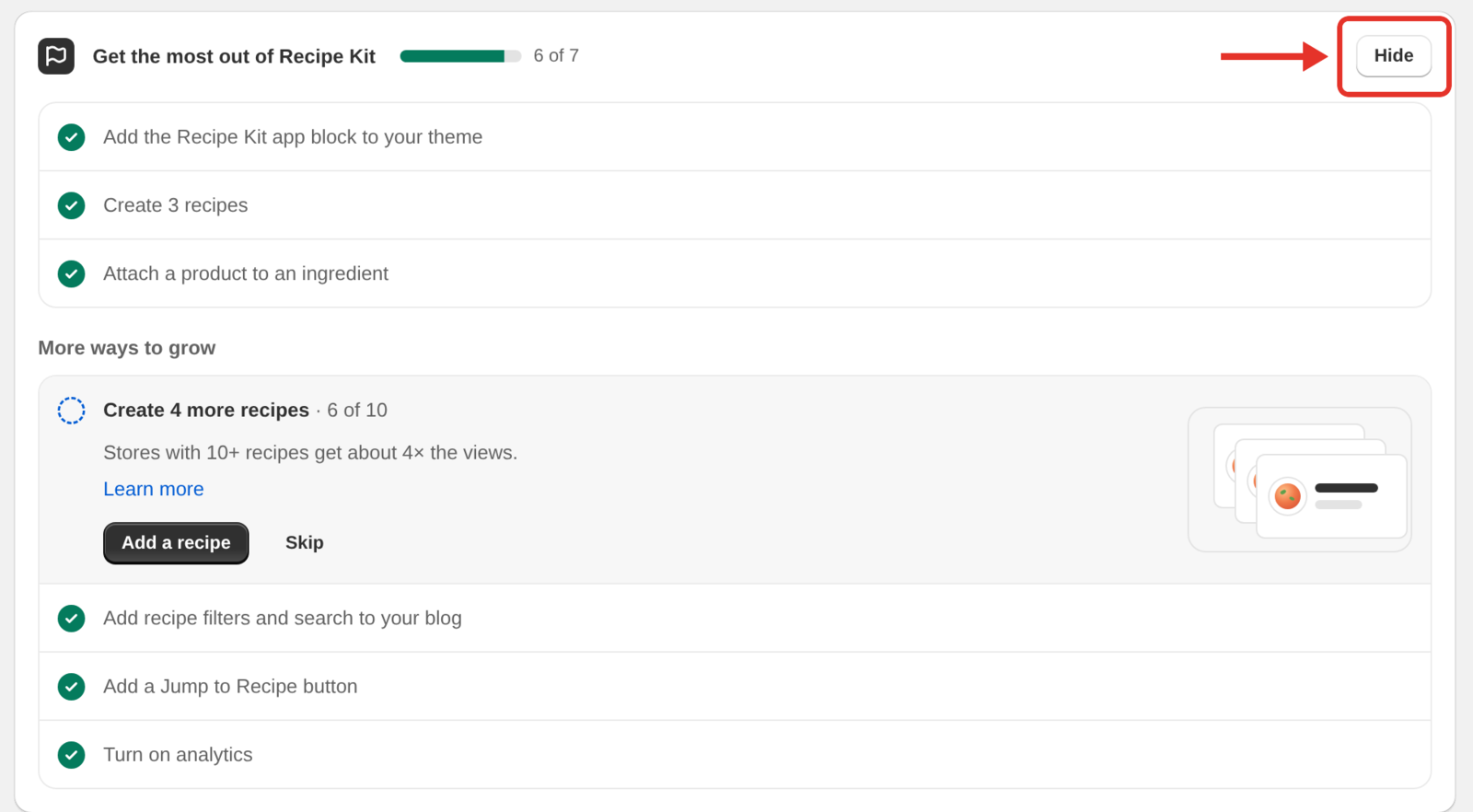Click the Create 4 more recipes heading
The height and width of the screenshot is (812, 1473).
206,411
